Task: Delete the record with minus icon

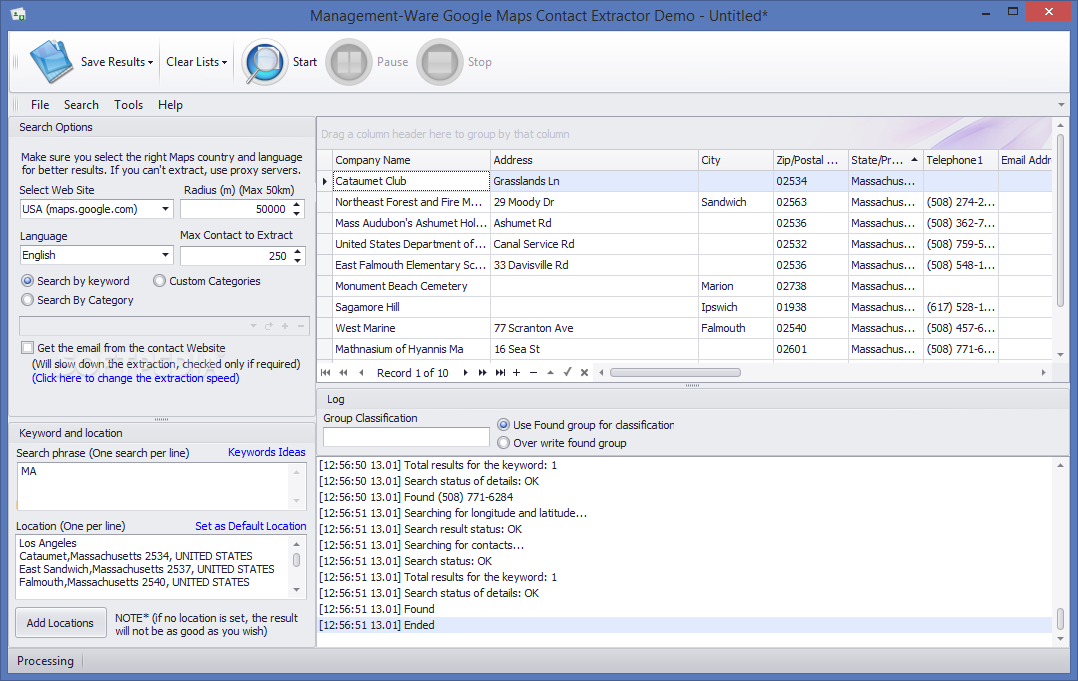Action: coord(534,372)
